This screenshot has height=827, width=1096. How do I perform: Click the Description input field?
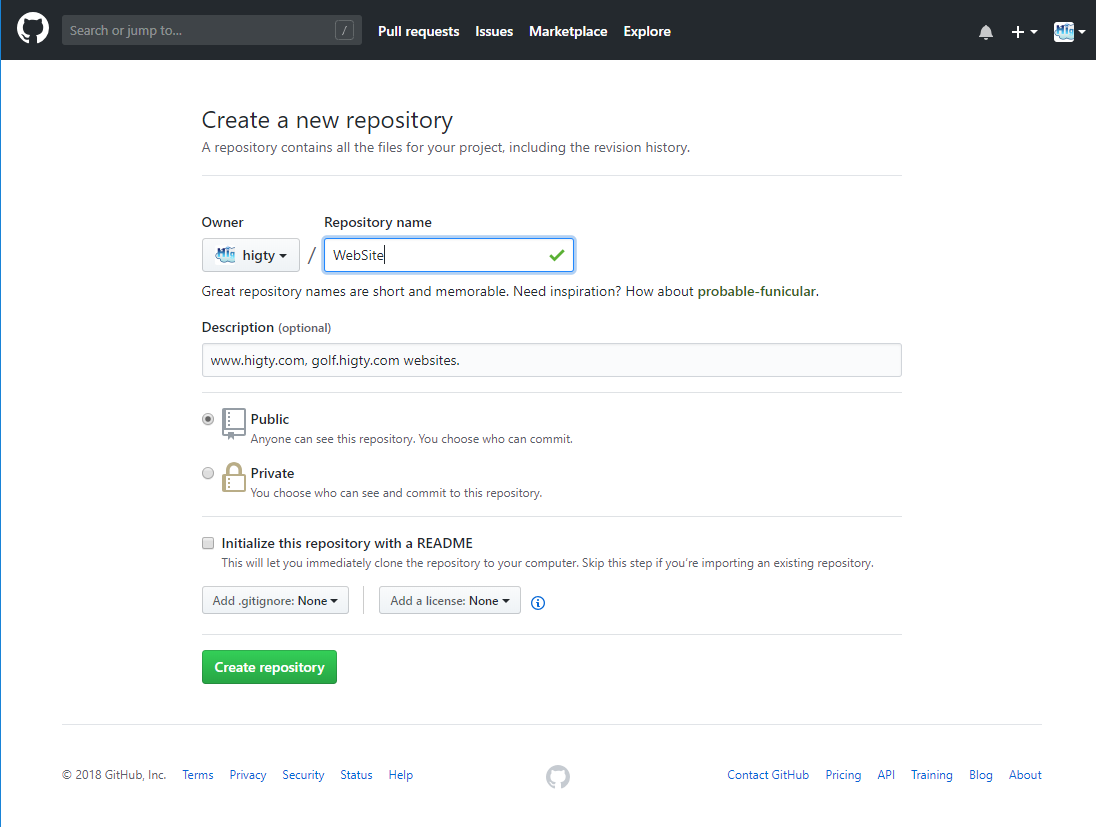click(551, 360)
